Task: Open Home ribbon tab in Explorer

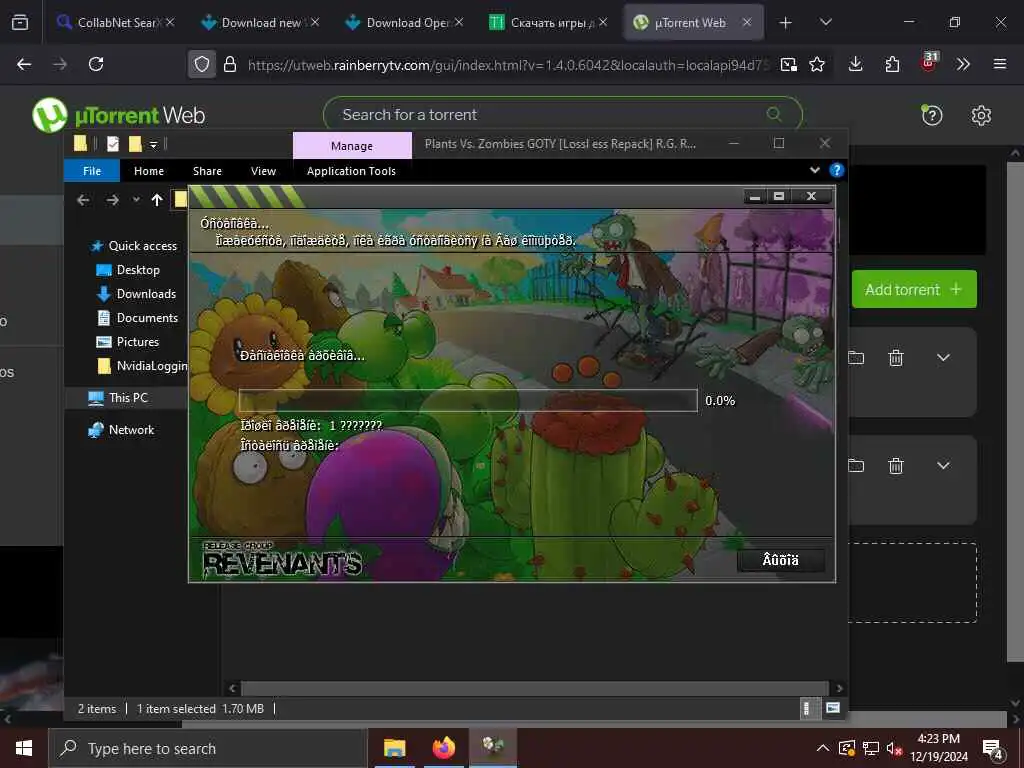Action: pyautogui.click(x=149, y=171)
